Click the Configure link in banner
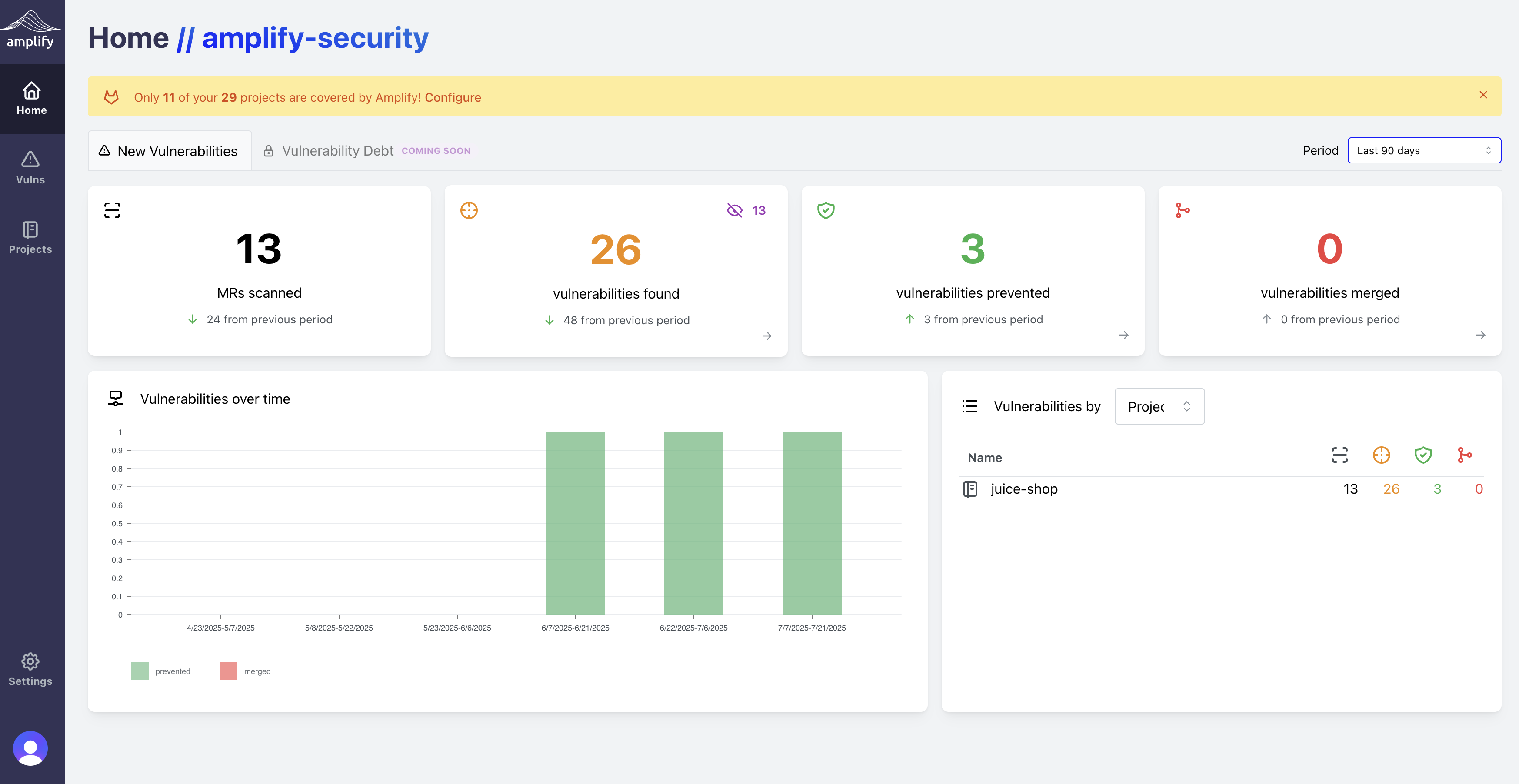Viewport: 1519px width, 784px height. point(452,97)
